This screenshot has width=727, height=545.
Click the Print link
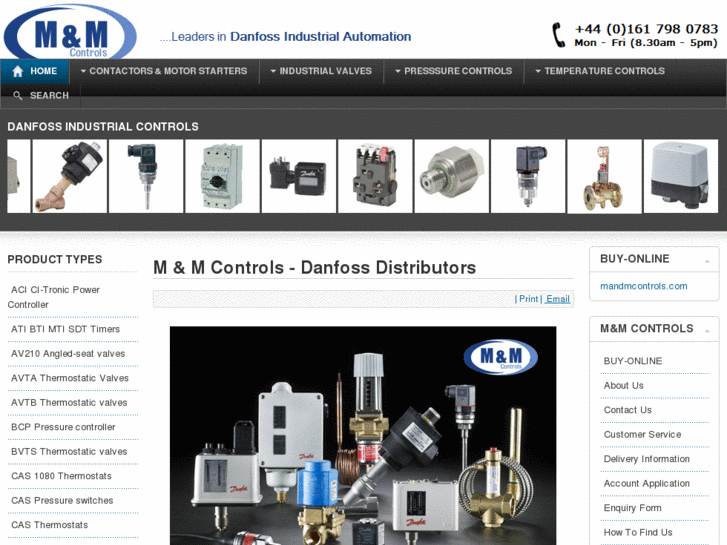[529, 299]
